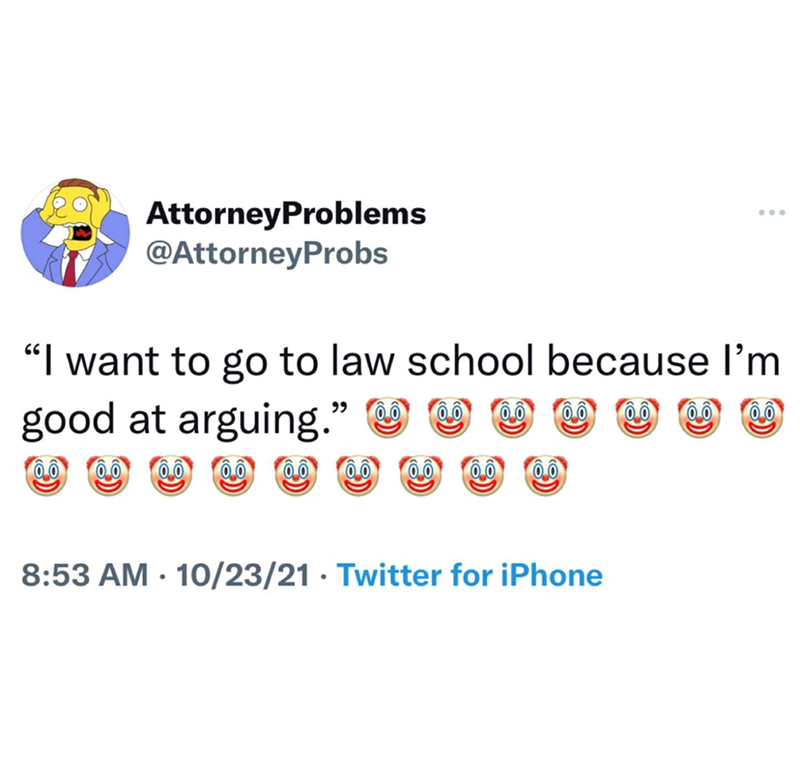Click the @AttorneyProbs handle
Image resolution: width=800 pixels, height=759 pixels.
click(x=266, y=254)
